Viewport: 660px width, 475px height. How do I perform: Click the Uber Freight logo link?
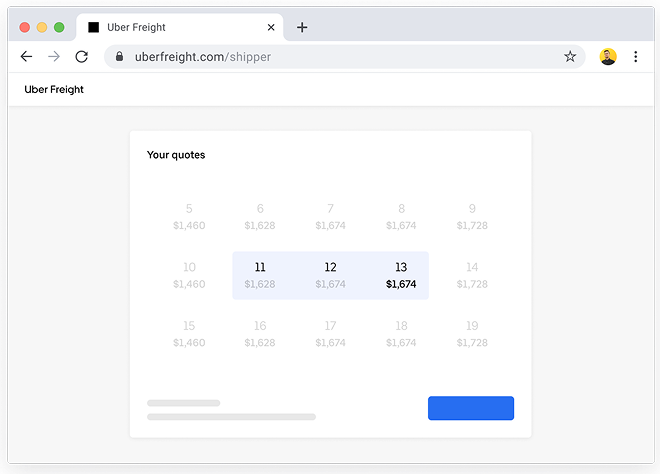click(x=54, y=90)
